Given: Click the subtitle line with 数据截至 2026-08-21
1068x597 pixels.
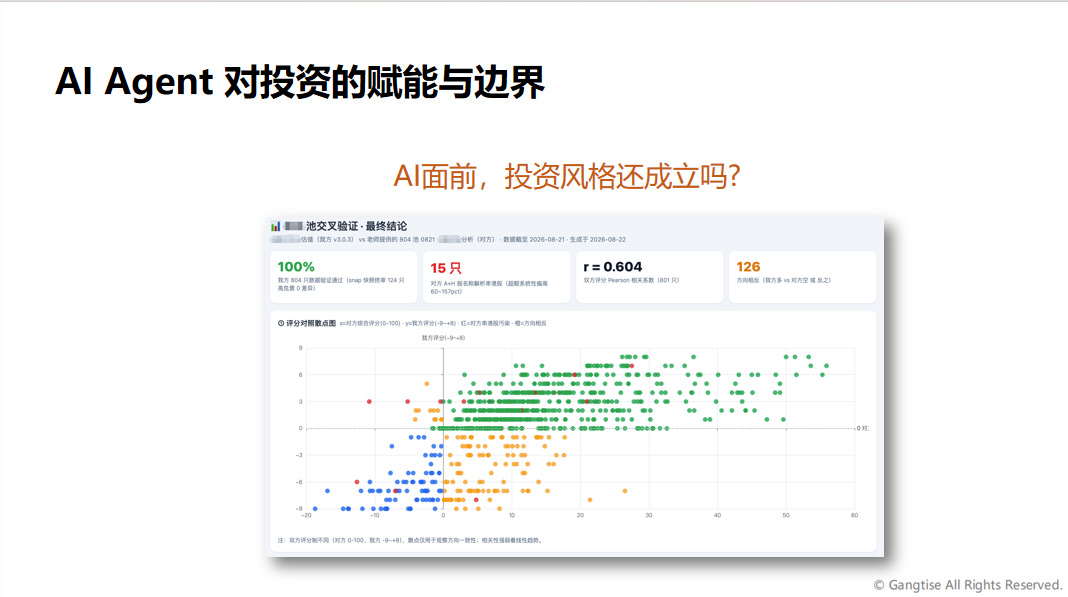Looking at the screenshot, I should click(x=448, y=239).
